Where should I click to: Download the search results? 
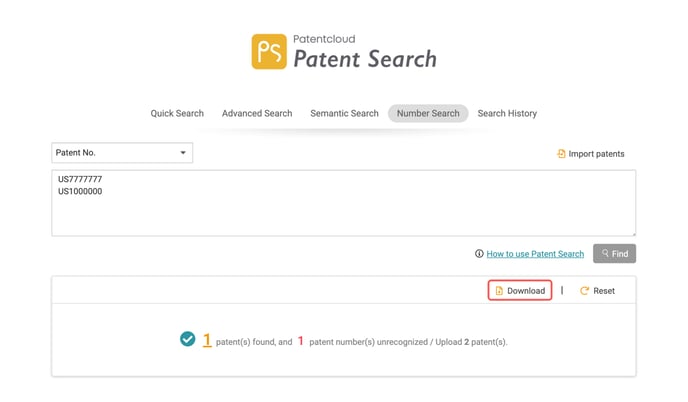click(x=520, y=291)
